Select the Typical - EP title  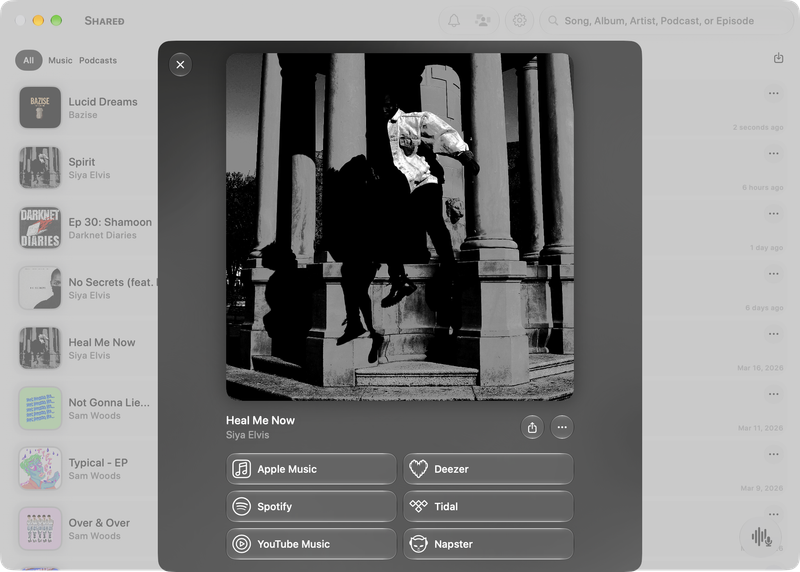98,463
